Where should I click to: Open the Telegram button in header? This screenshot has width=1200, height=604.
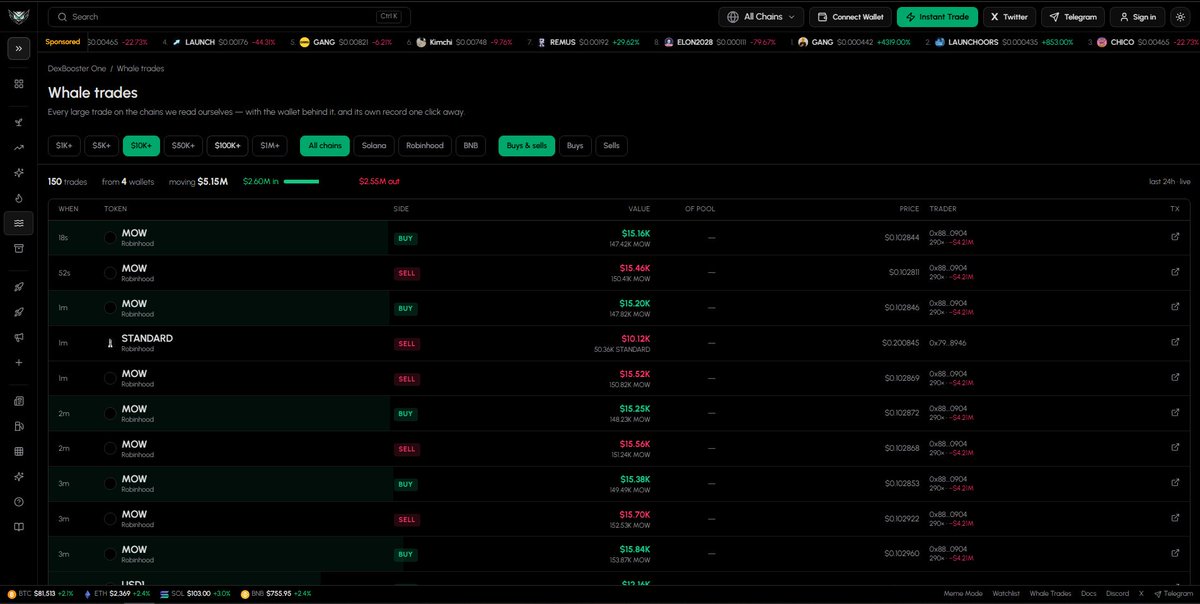point(1073,17)
